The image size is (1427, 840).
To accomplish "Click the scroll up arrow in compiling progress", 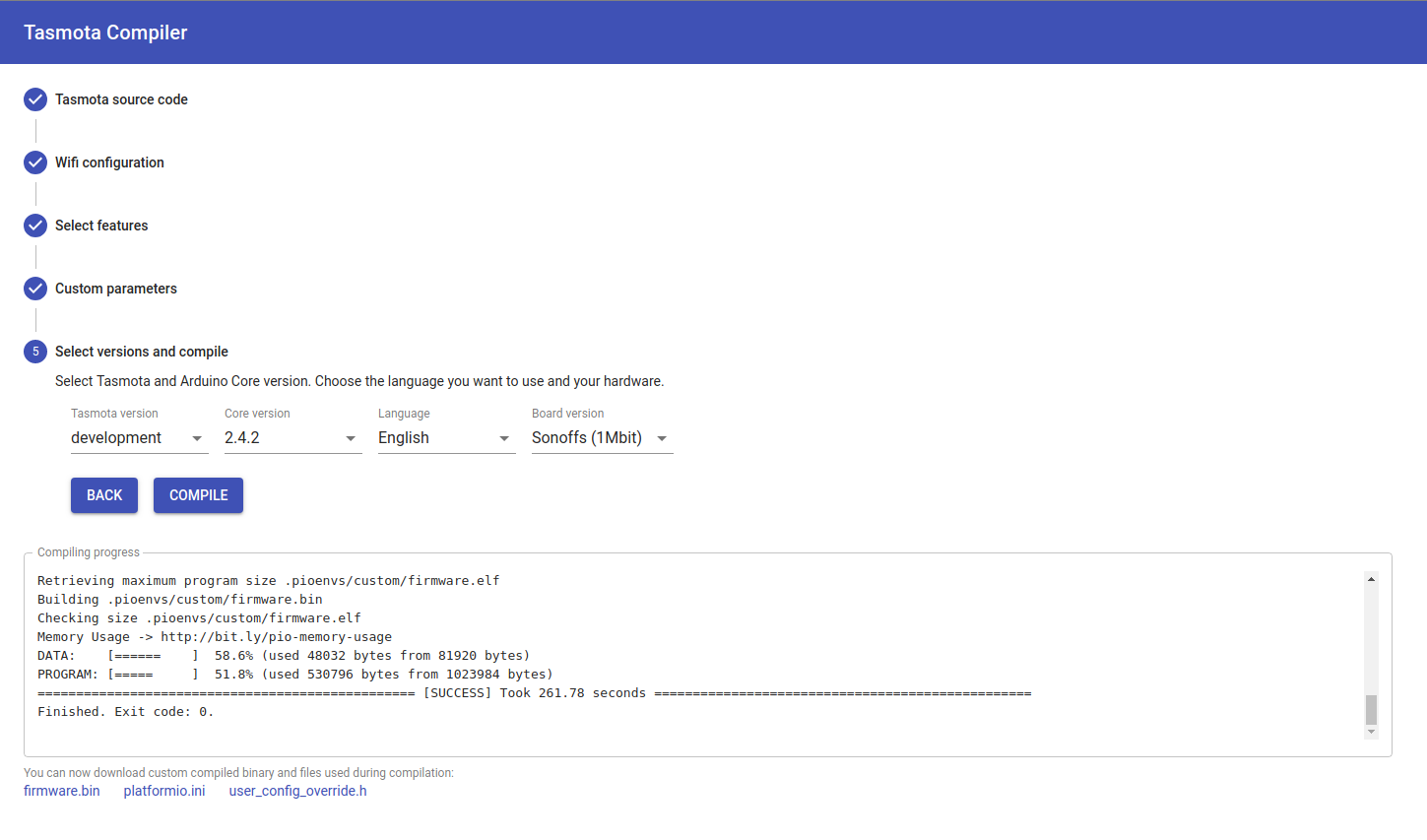I will (x=1371, y=579).
